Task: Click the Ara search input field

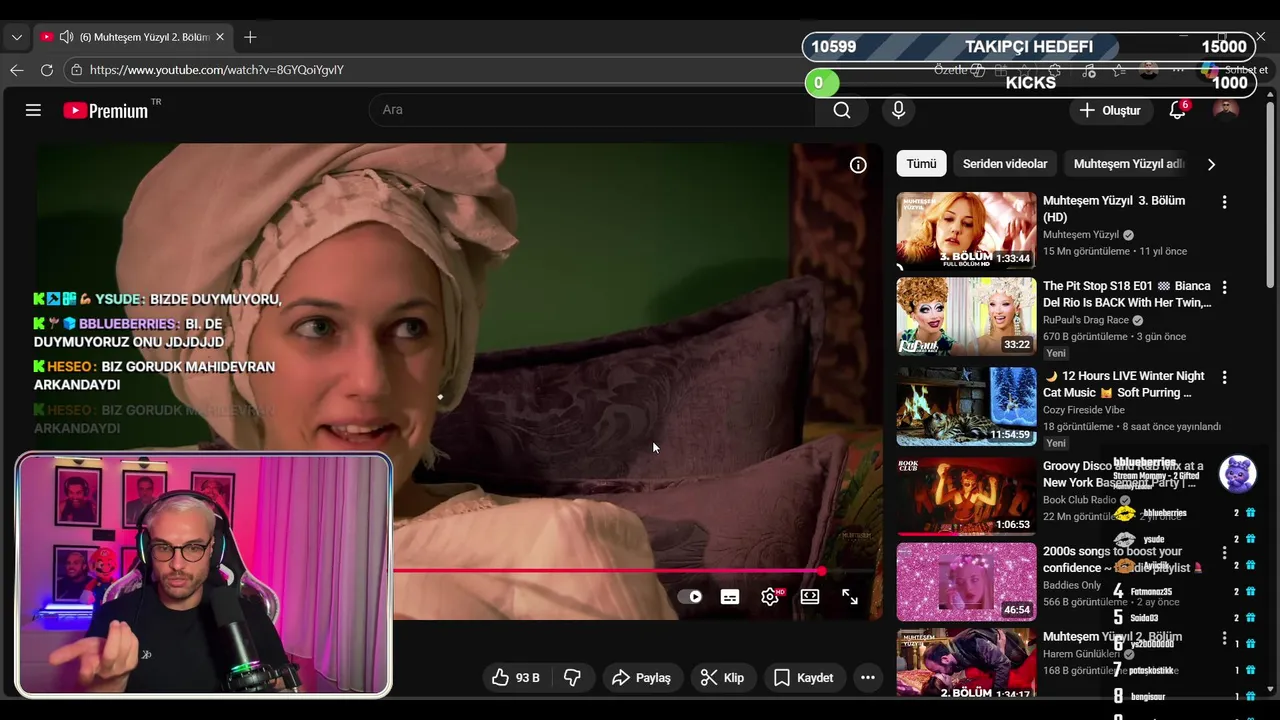Action: (592, 110)
